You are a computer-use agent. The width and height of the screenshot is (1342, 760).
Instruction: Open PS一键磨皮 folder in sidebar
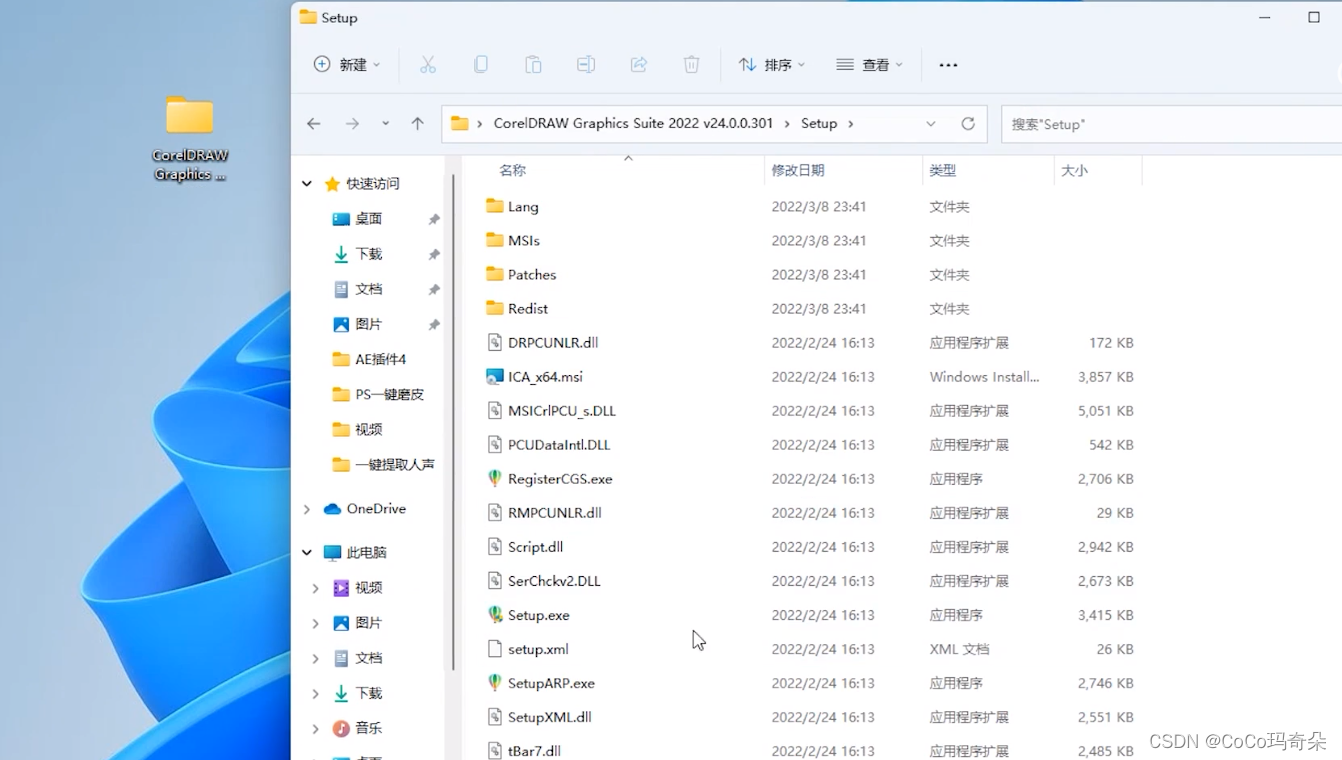point(378,394)
